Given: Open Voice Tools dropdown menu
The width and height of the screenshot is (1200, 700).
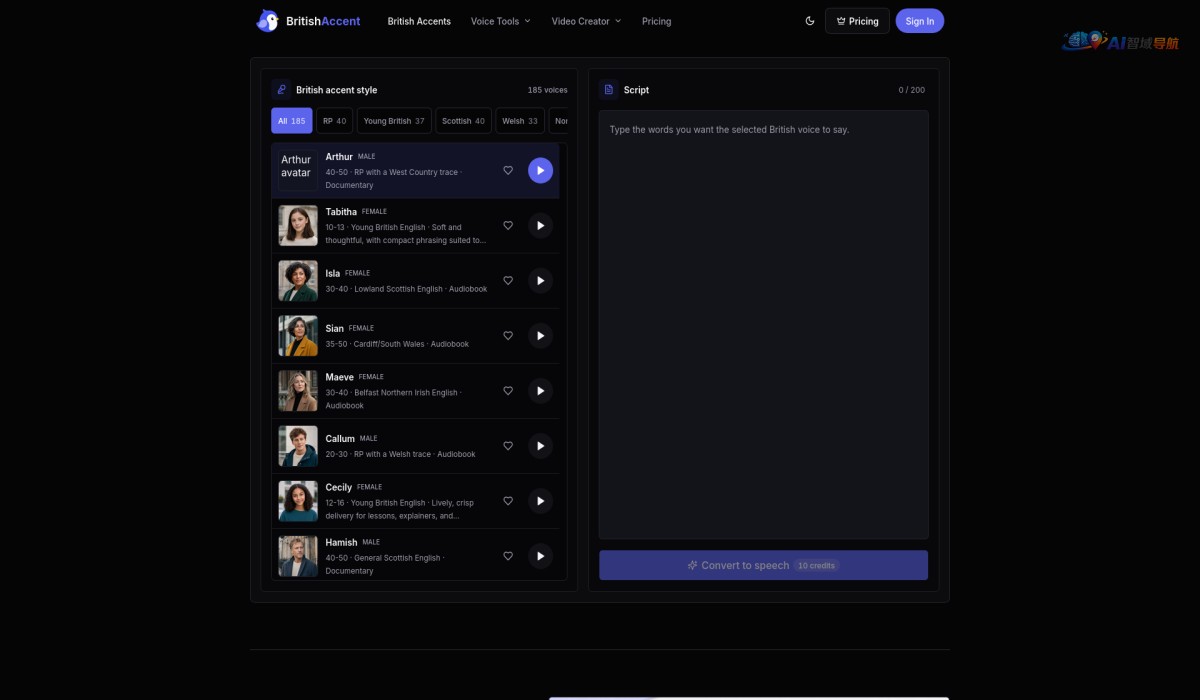Looking at the screenshot, I should pos(501,21).
